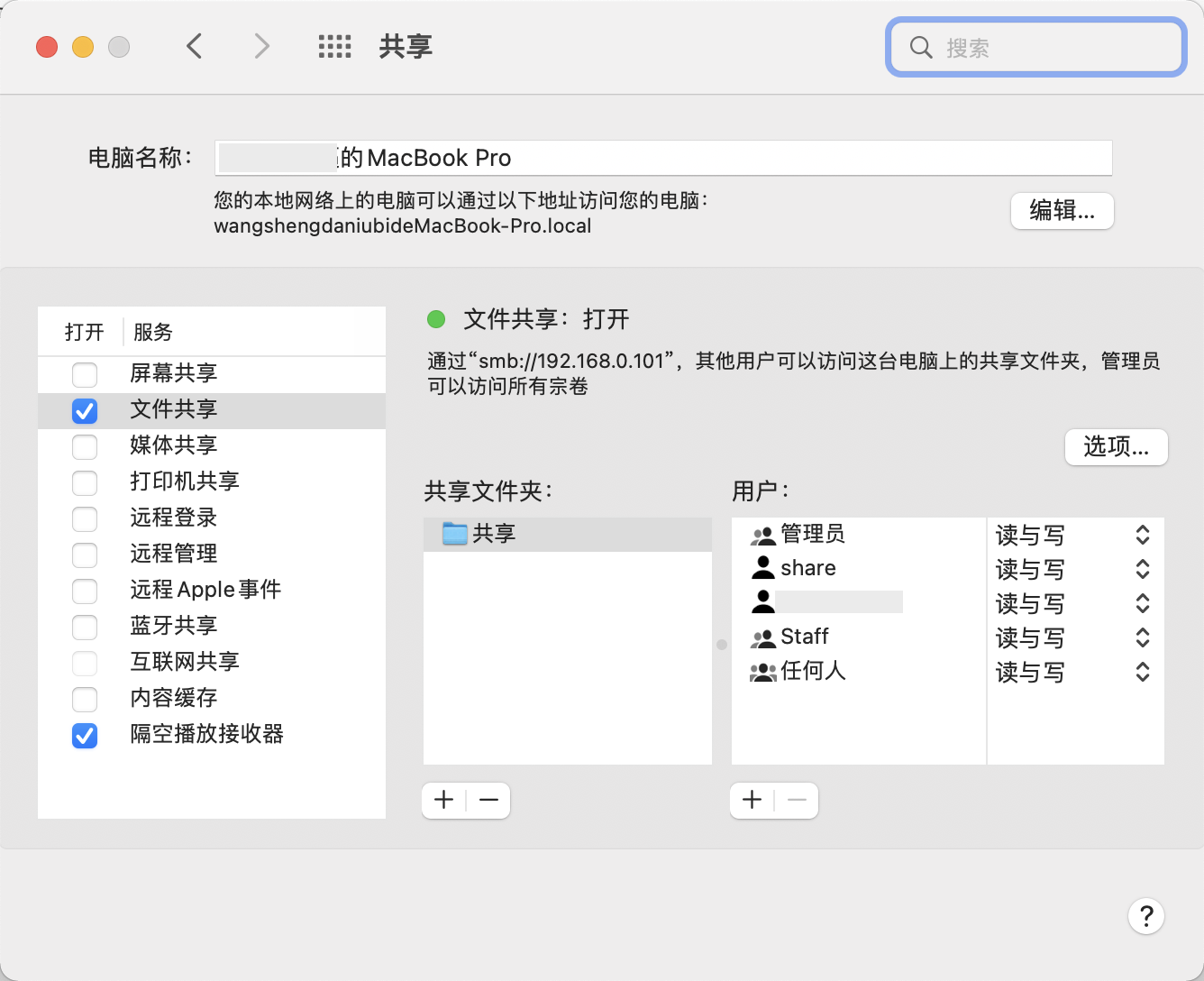Click the back navigation arrow

point(194,46)
